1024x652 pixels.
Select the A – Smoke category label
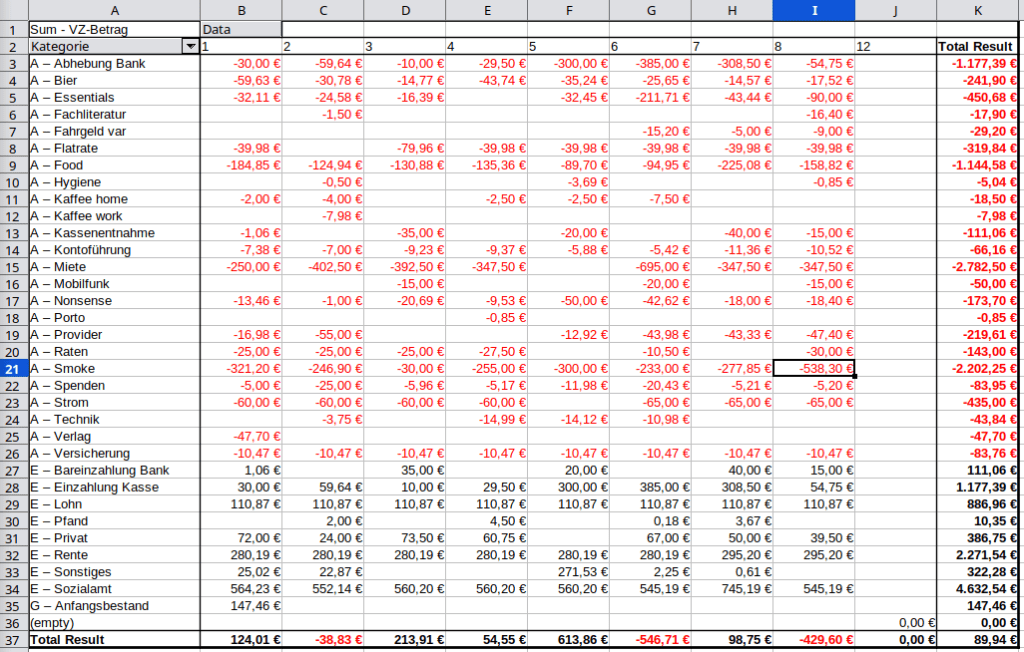68,369
